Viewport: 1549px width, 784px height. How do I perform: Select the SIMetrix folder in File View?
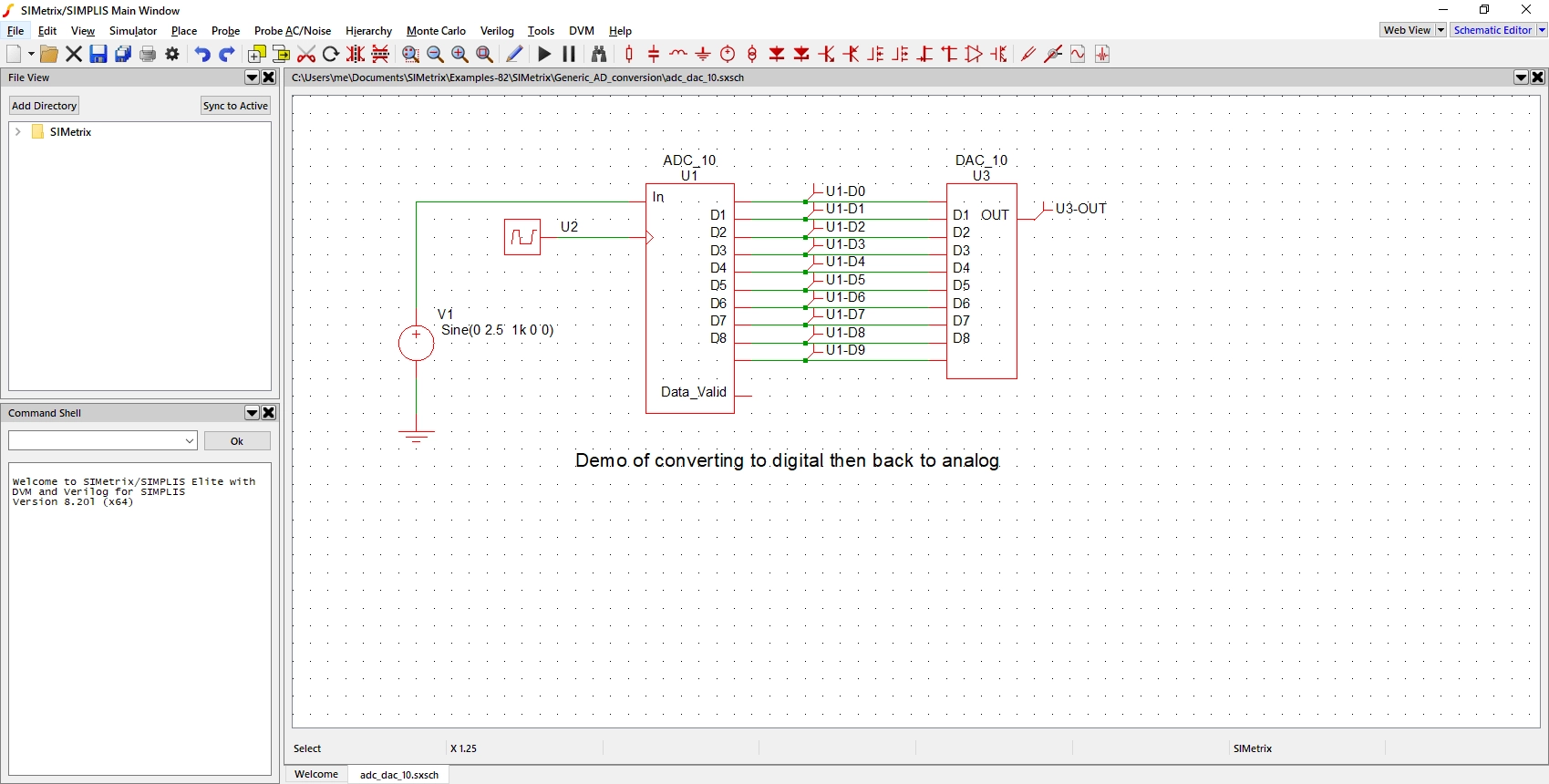point(62,132)
